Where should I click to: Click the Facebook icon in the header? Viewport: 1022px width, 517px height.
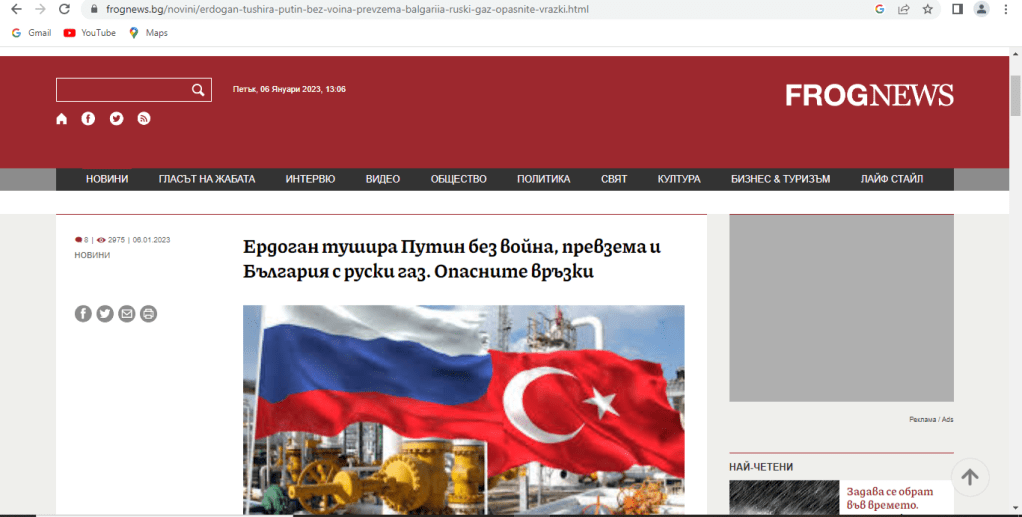89,119
